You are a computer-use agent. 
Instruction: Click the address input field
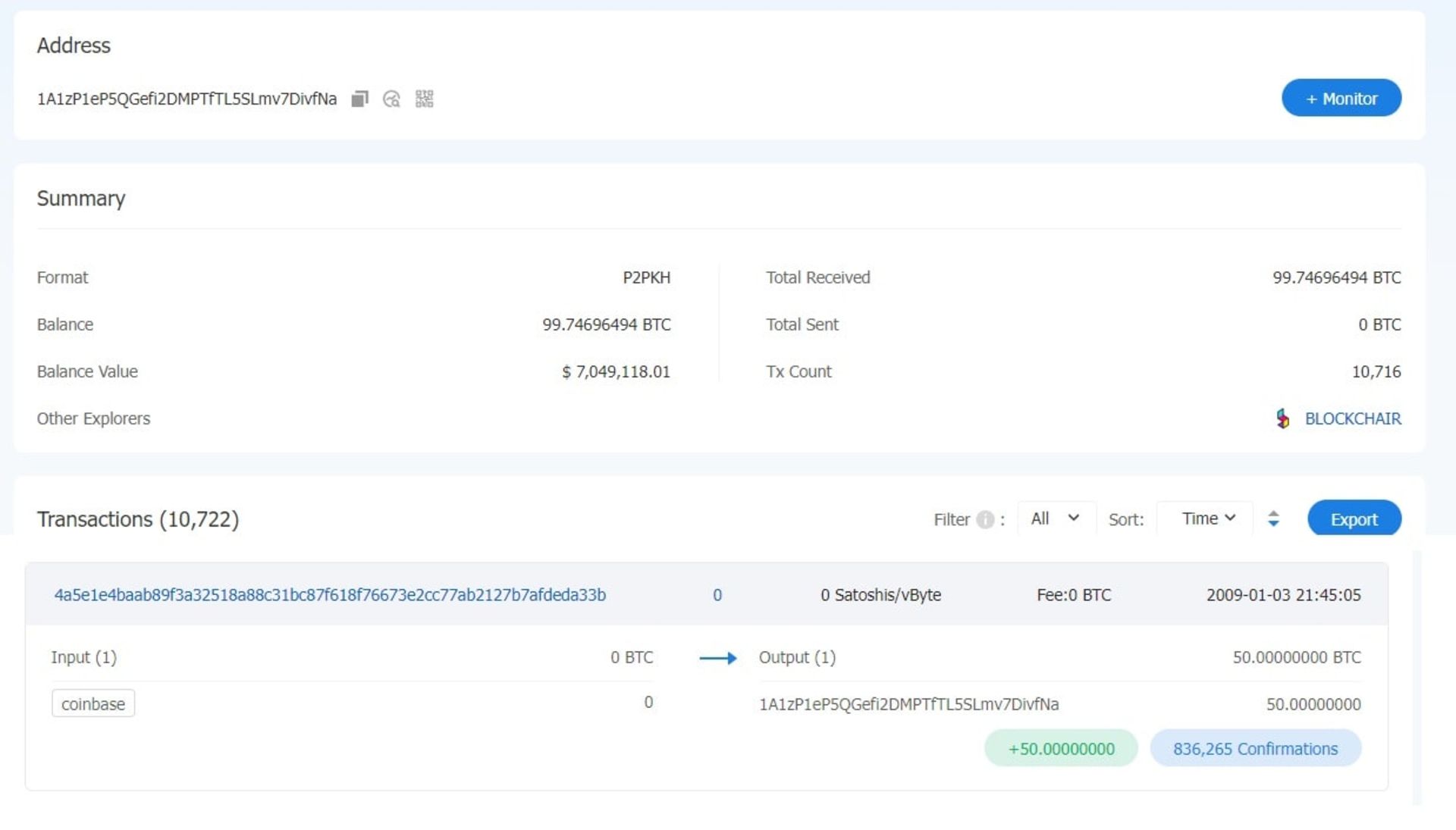tap(188, 98)
